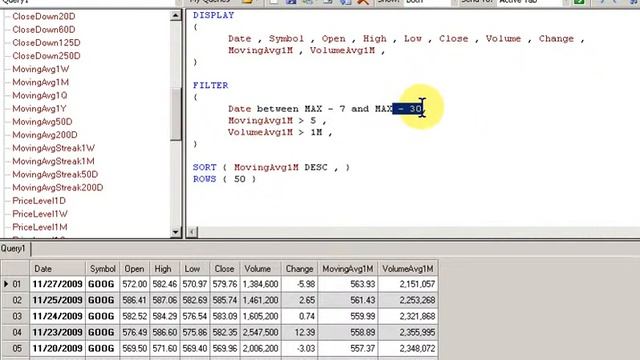Click the value 50 in the ROWS clause

coord(240,179)
